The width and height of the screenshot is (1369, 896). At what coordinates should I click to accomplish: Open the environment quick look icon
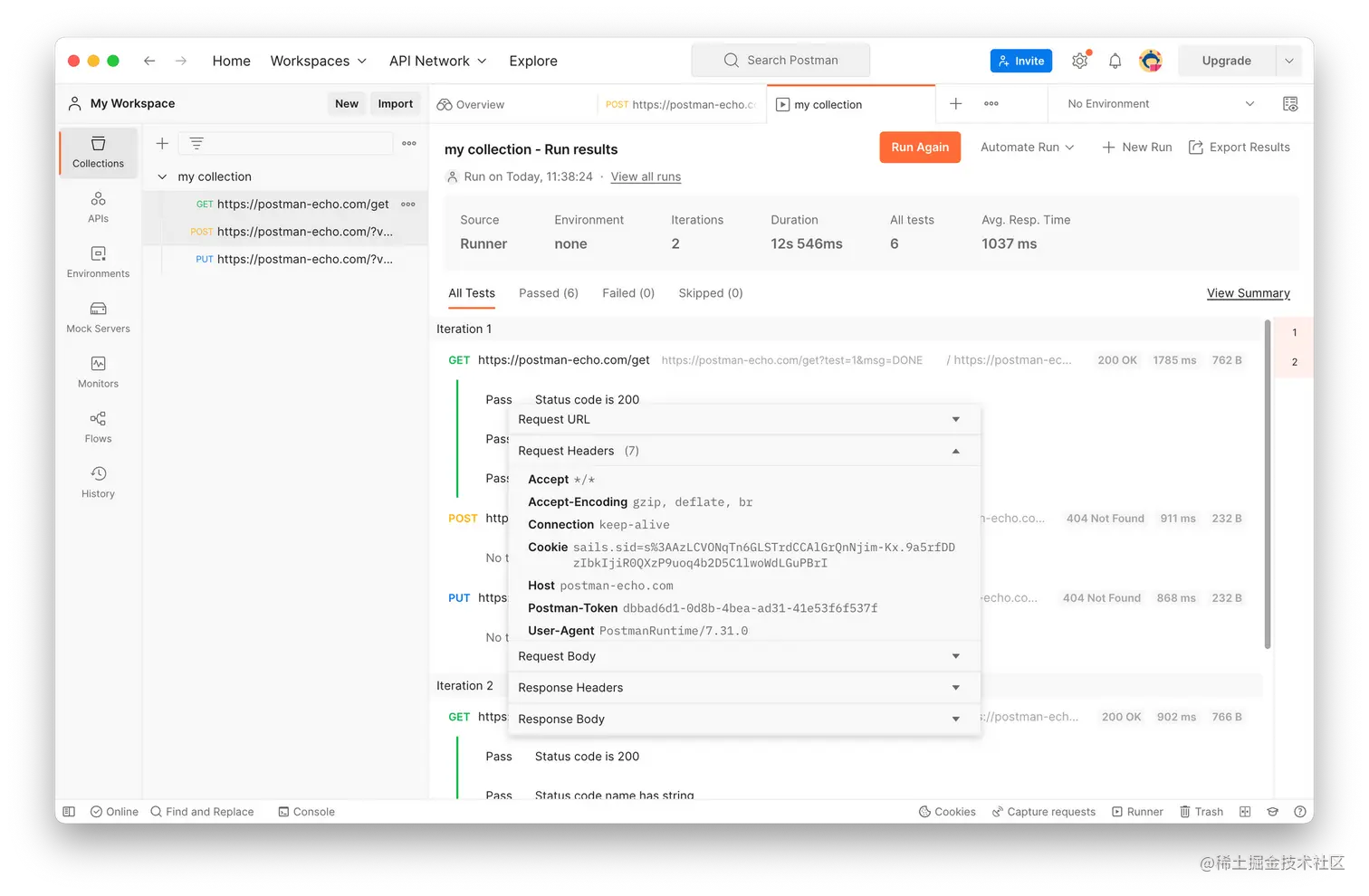click(x=1290, y=104)
